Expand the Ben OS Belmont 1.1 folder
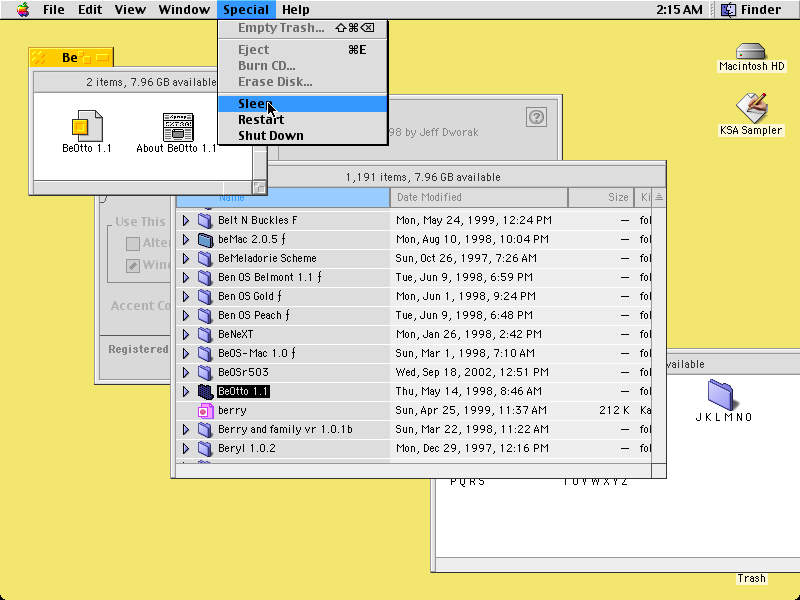 [x=186, y=278]
